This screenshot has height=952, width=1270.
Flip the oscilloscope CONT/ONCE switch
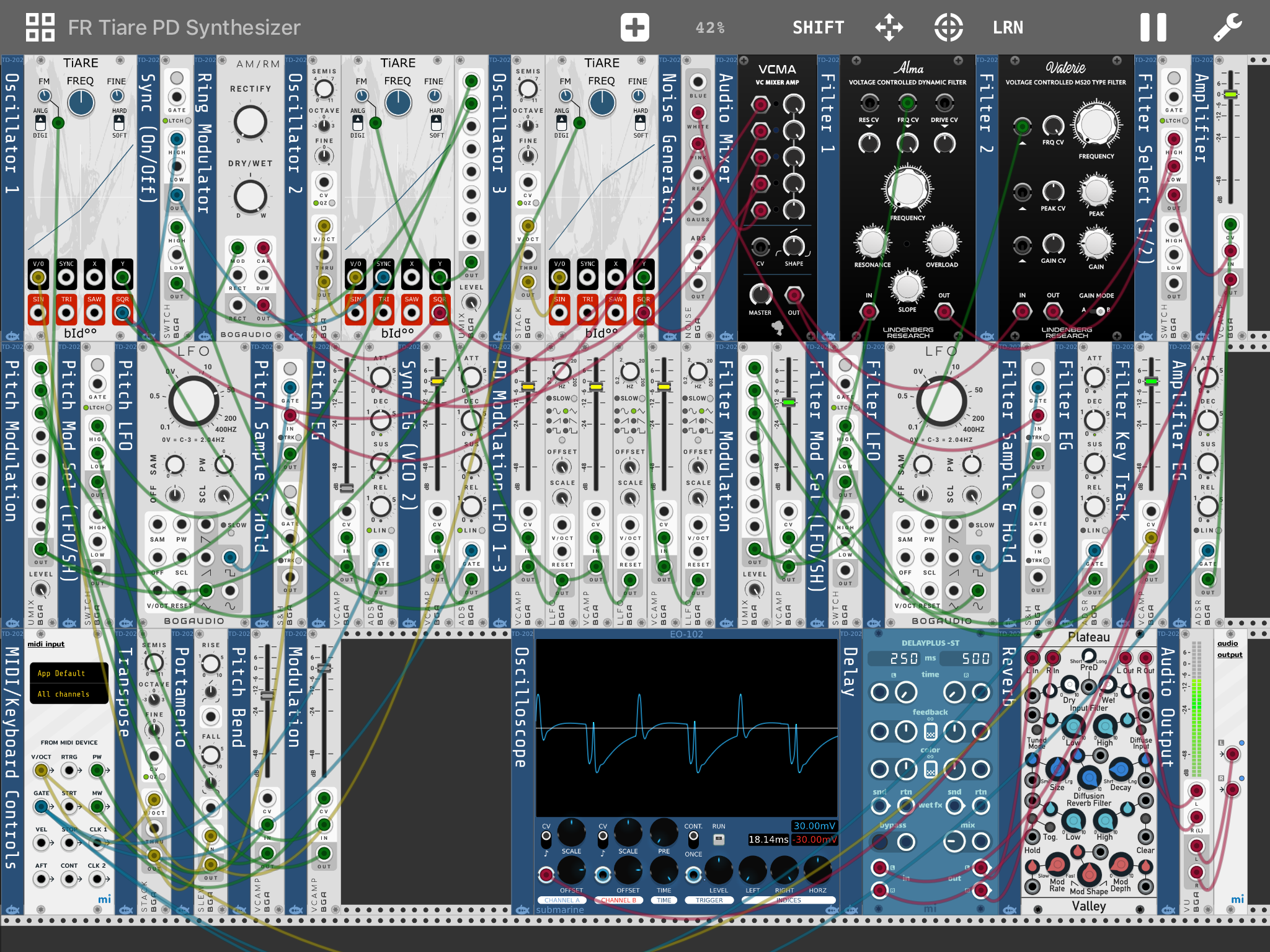[693, 839]
